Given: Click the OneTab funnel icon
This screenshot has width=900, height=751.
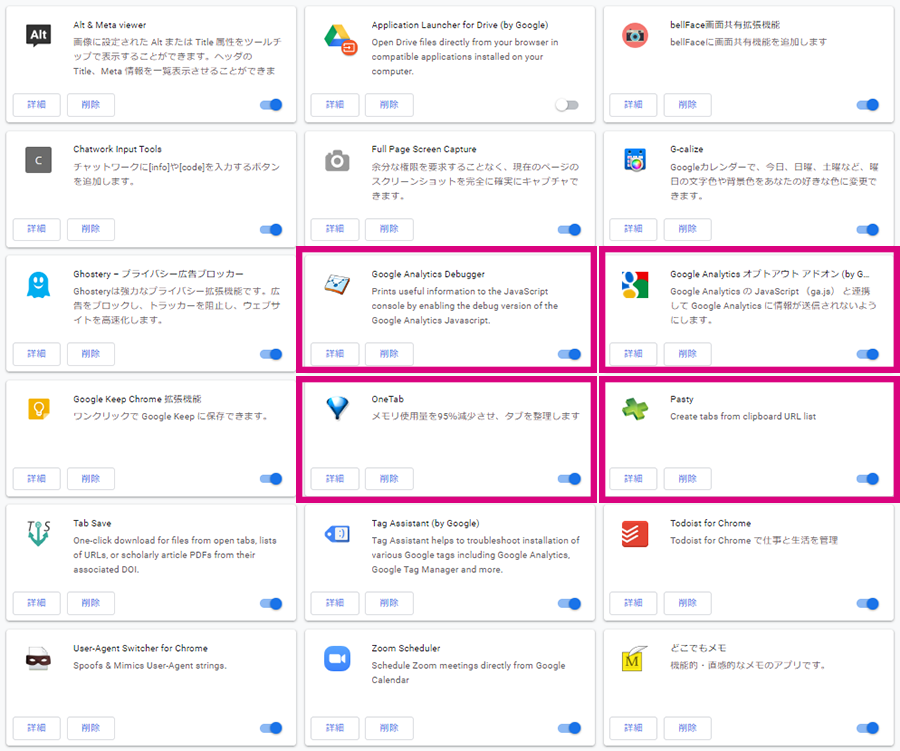Looking at the screenshot, I should [x=337, y=408].
